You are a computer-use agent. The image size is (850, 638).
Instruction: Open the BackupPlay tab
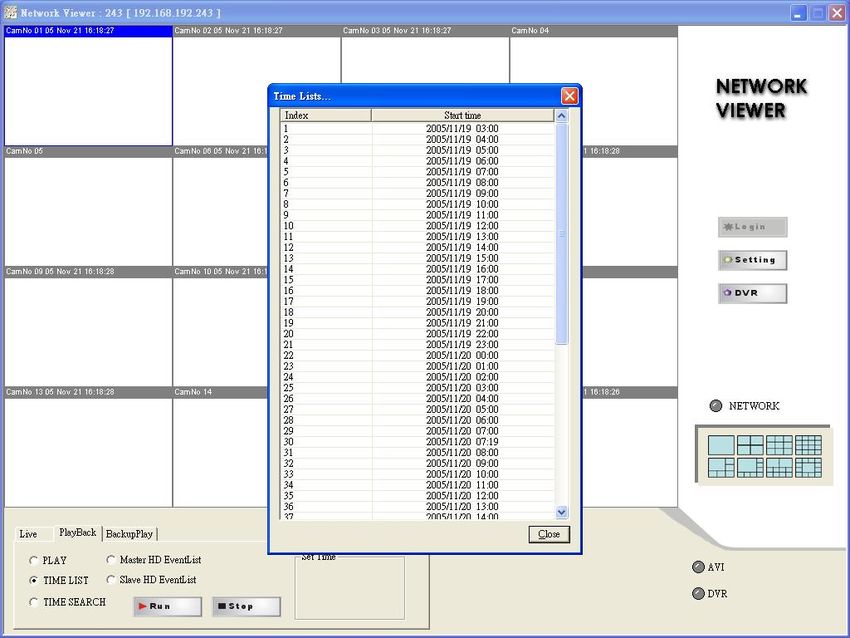130,534
